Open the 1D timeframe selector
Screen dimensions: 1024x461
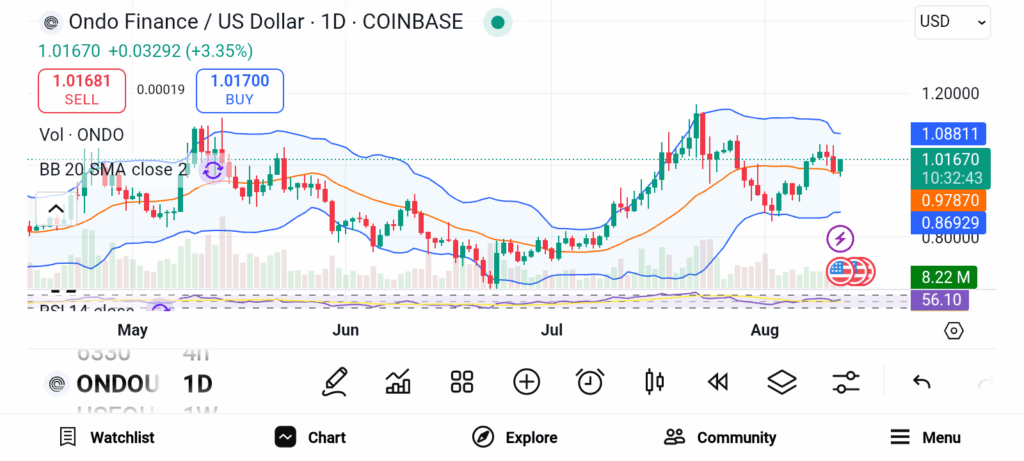tap(197, 384)
